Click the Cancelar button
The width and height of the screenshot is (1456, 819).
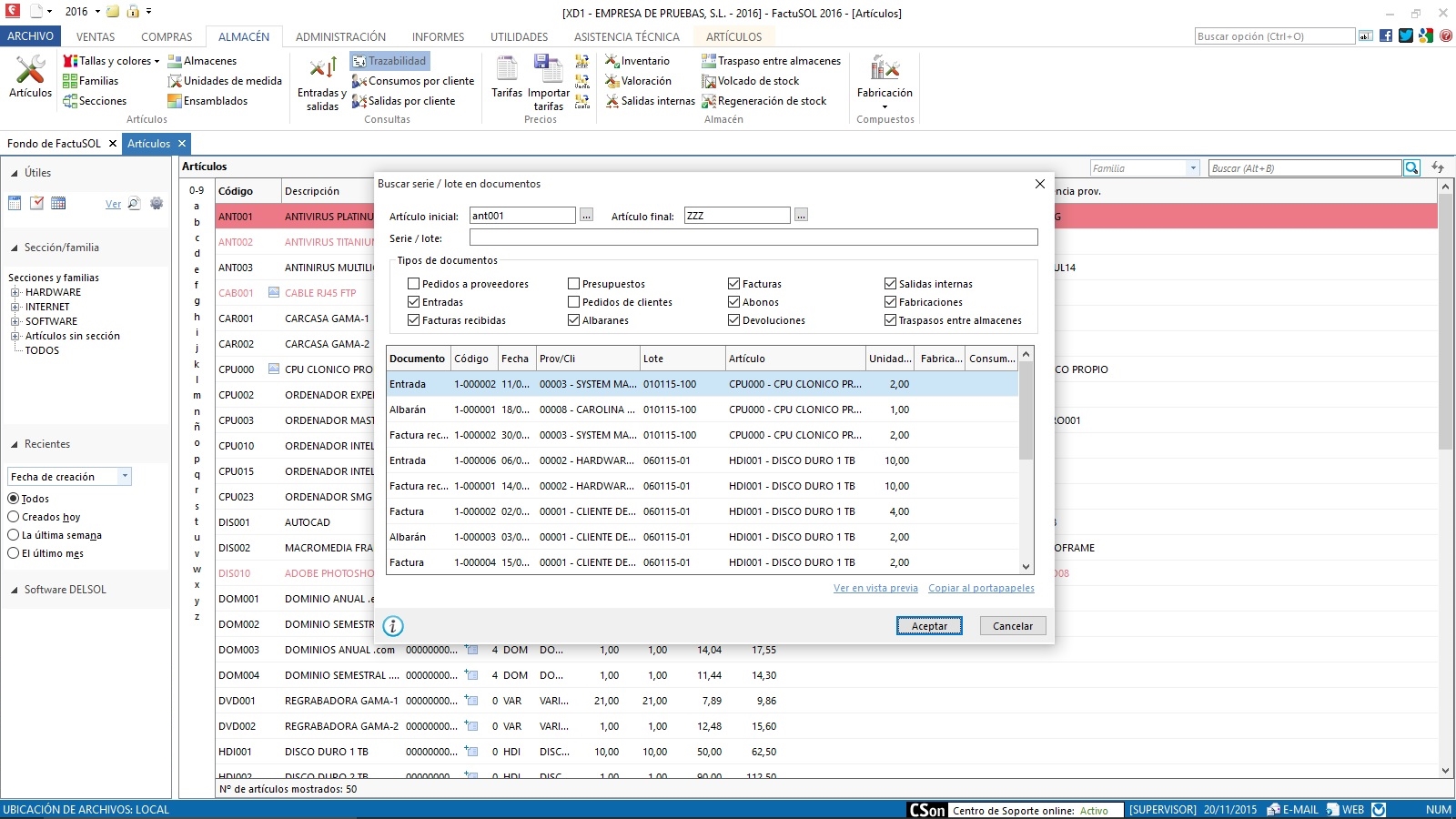(1013, 626)
